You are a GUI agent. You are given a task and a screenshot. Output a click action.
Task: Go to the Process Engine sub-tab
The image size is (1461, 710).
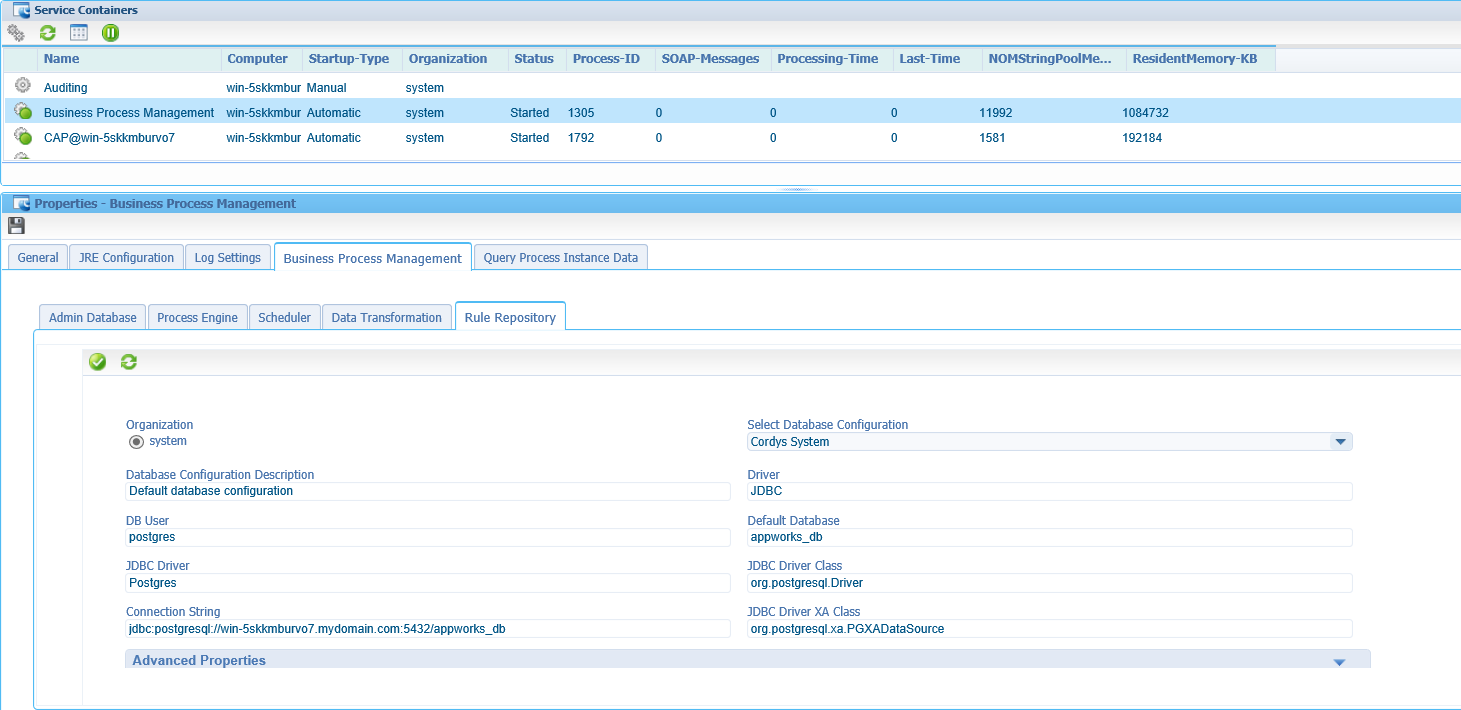pos(197,318)
